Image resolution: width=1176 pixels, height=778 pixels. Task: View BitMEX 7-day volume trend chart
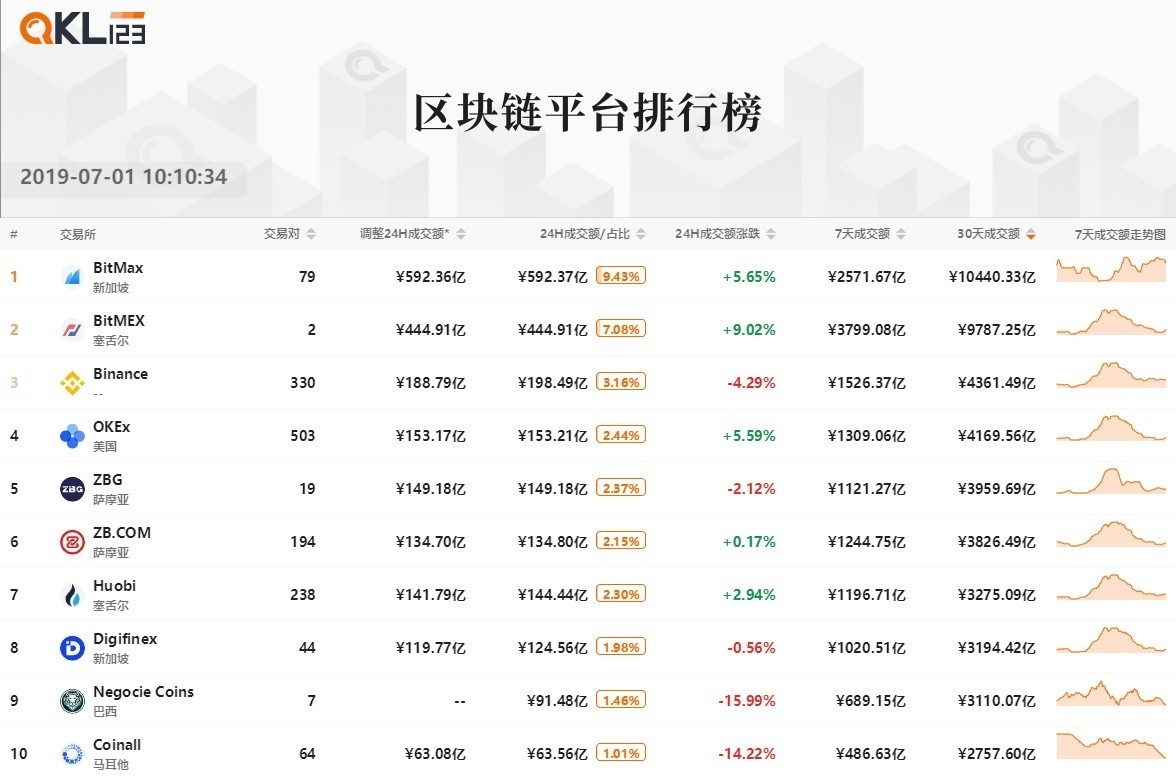1111,322
